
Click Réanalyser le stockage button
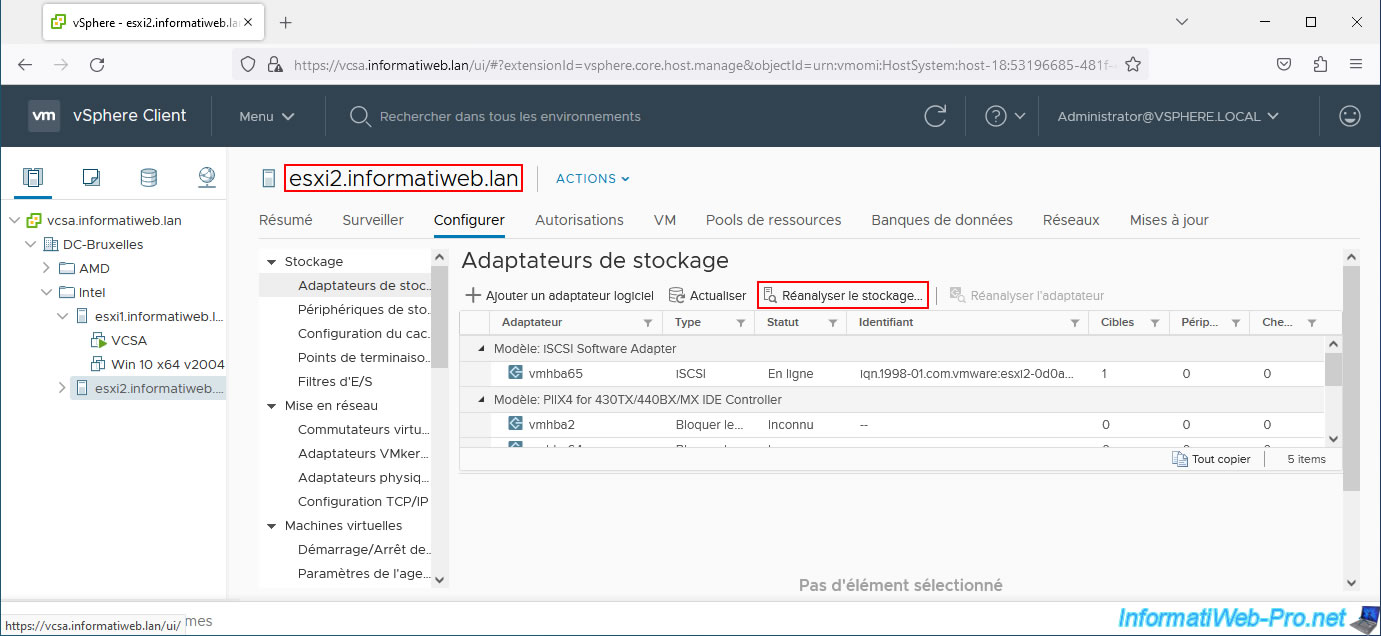click(x=843, y=295)
